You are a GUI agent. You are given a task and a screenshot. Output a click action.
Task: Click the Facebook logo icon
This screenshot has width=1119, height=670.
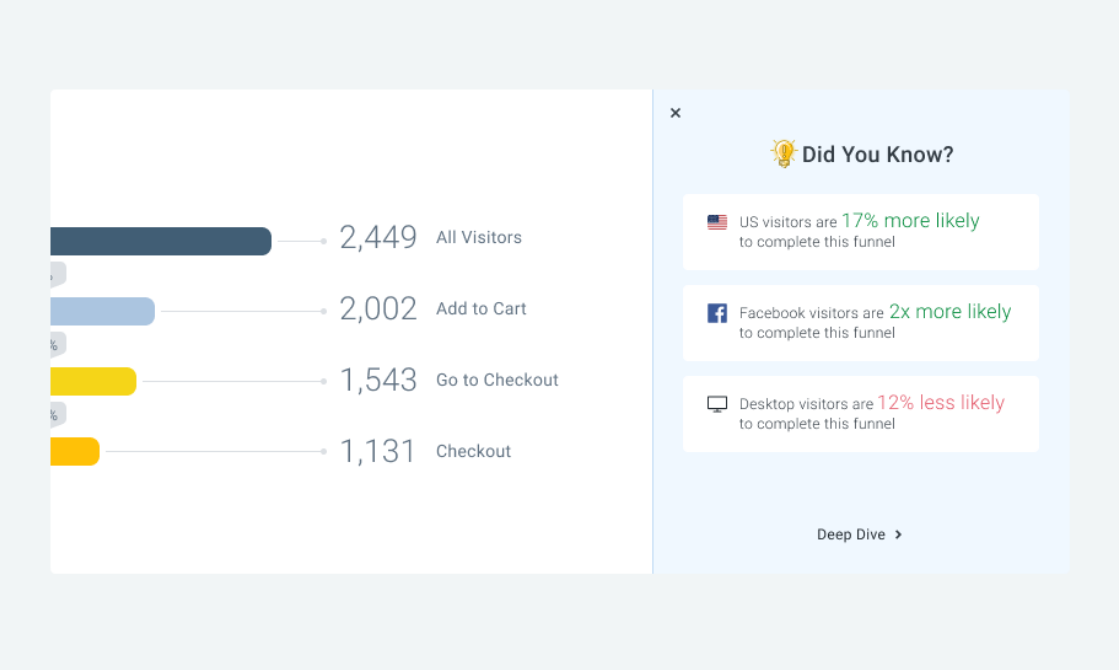point(717,313)
